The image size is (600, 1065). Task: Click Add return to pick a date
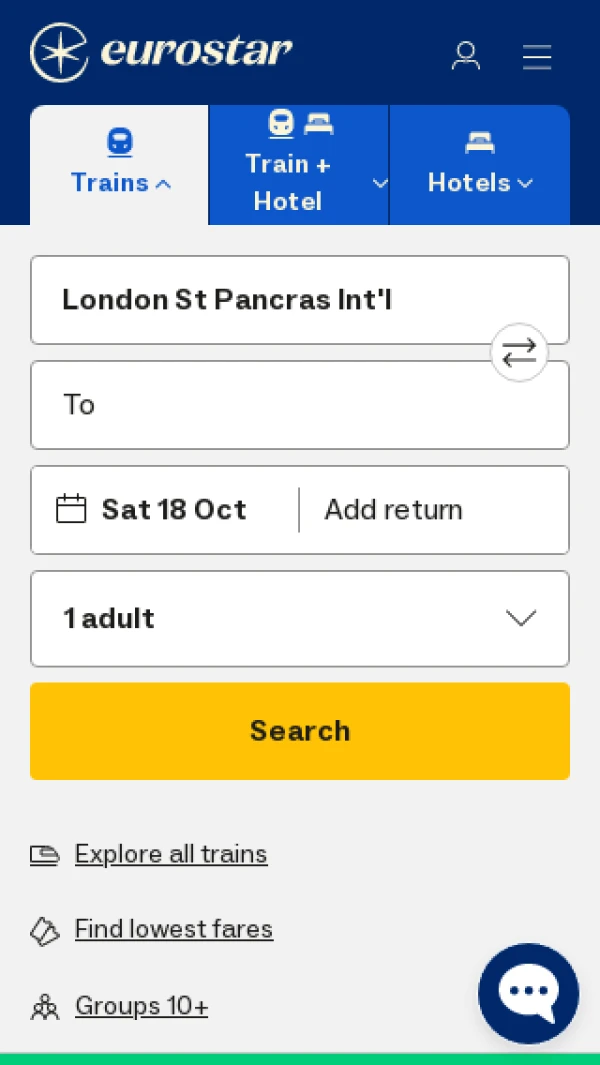click(393, 509)
